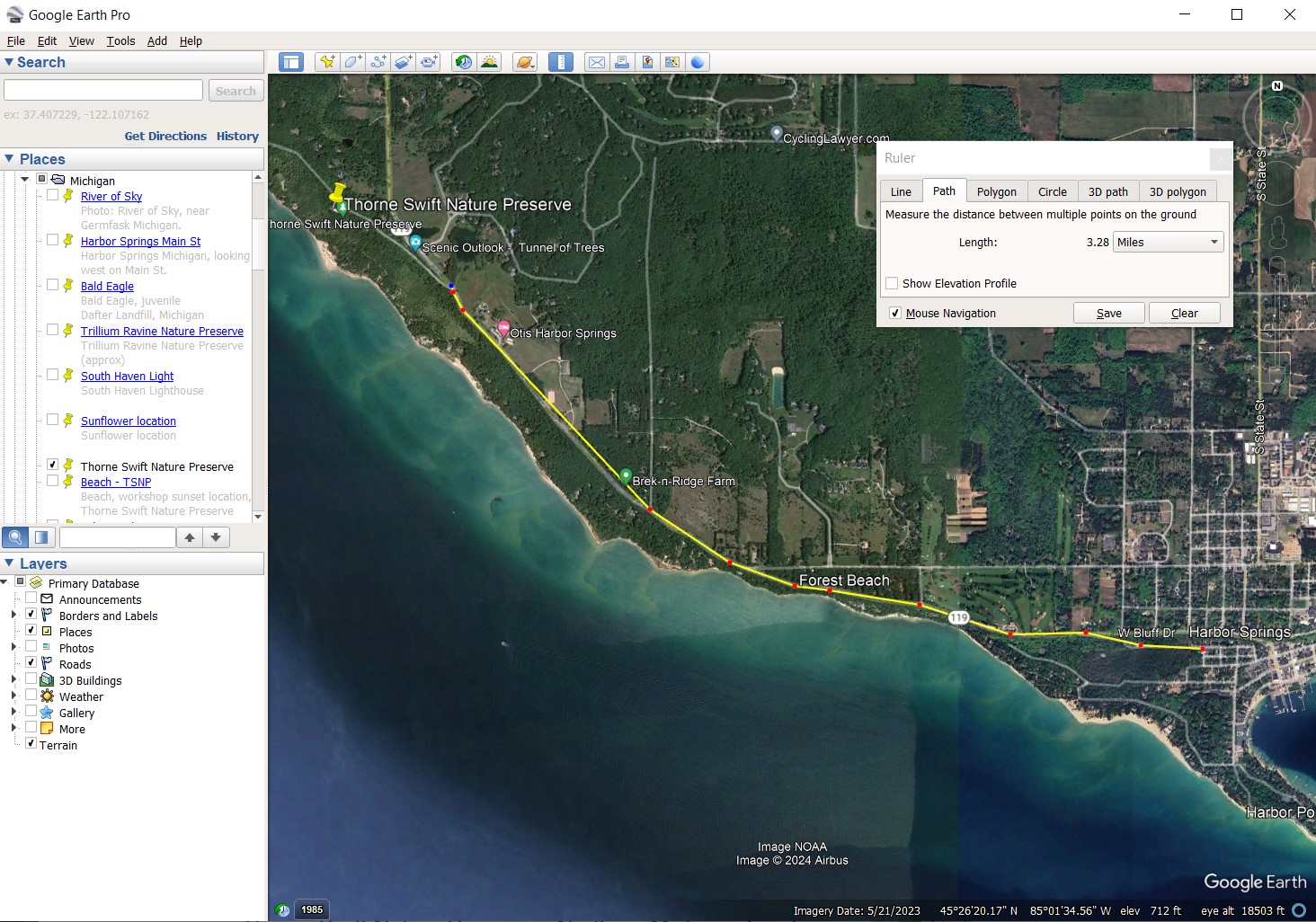Switch to the Line tab in Ruler
The image size is (1316, 922).
(901, 191)
